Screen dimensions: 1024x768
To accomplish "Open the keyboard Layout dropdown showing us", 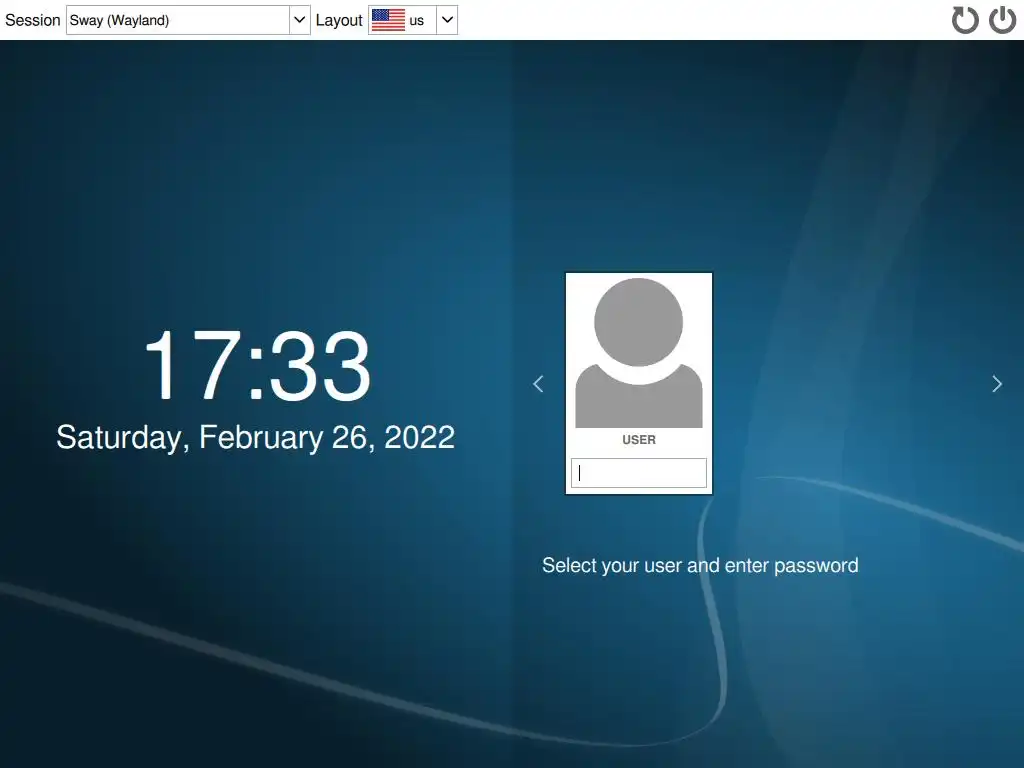I will click(413, 20).
